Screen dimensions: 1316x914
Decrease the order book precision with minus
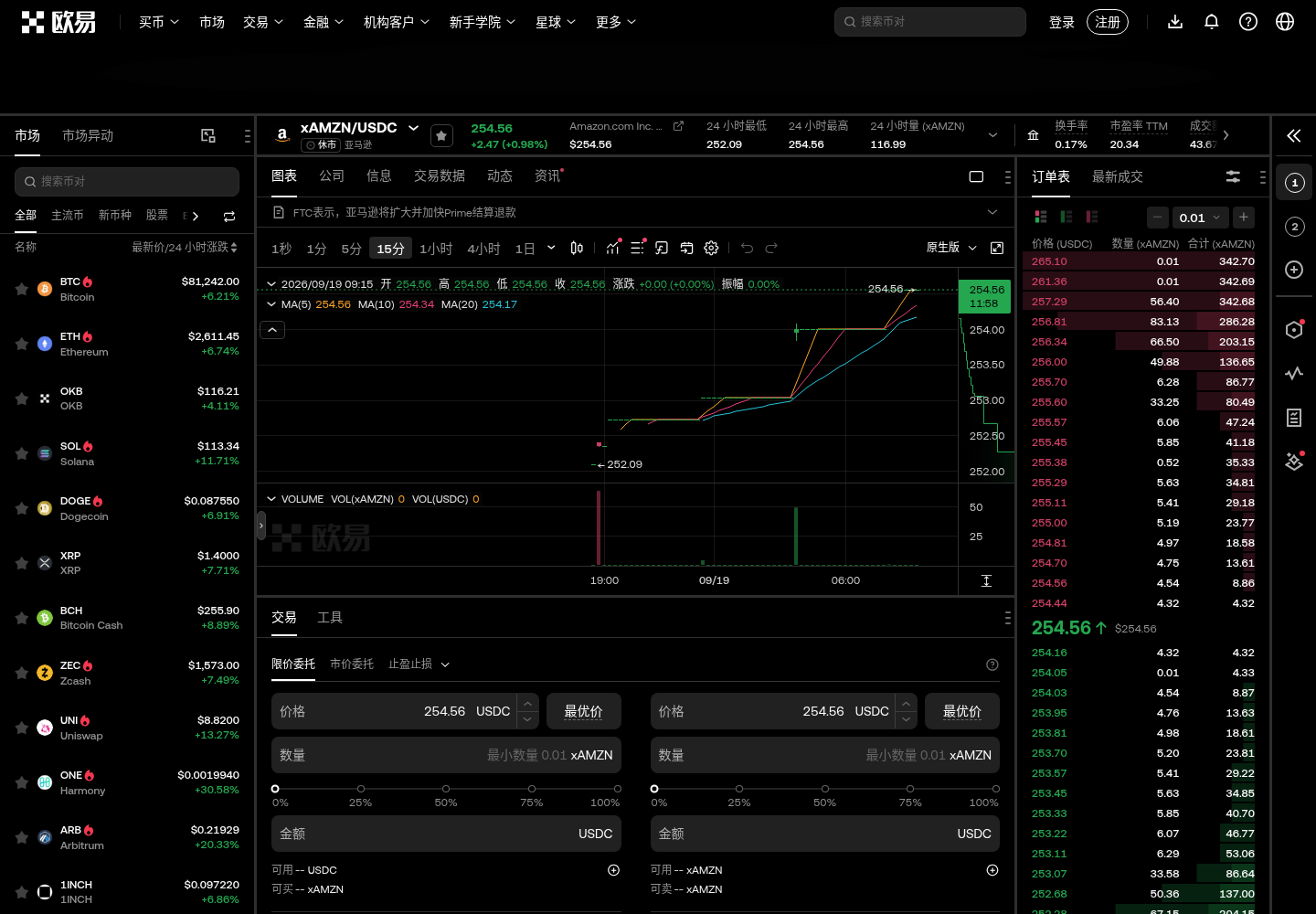click(x=1158, y=217)
